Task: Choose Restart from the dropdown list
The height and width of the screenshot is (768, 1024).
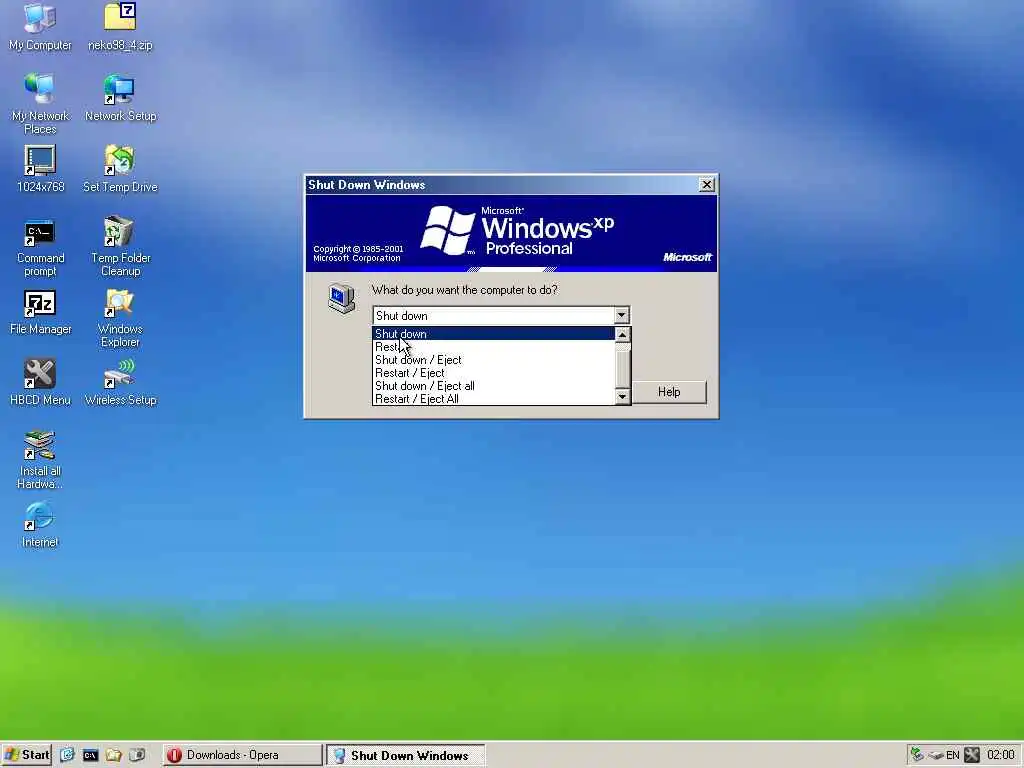Action: [493, 347]
